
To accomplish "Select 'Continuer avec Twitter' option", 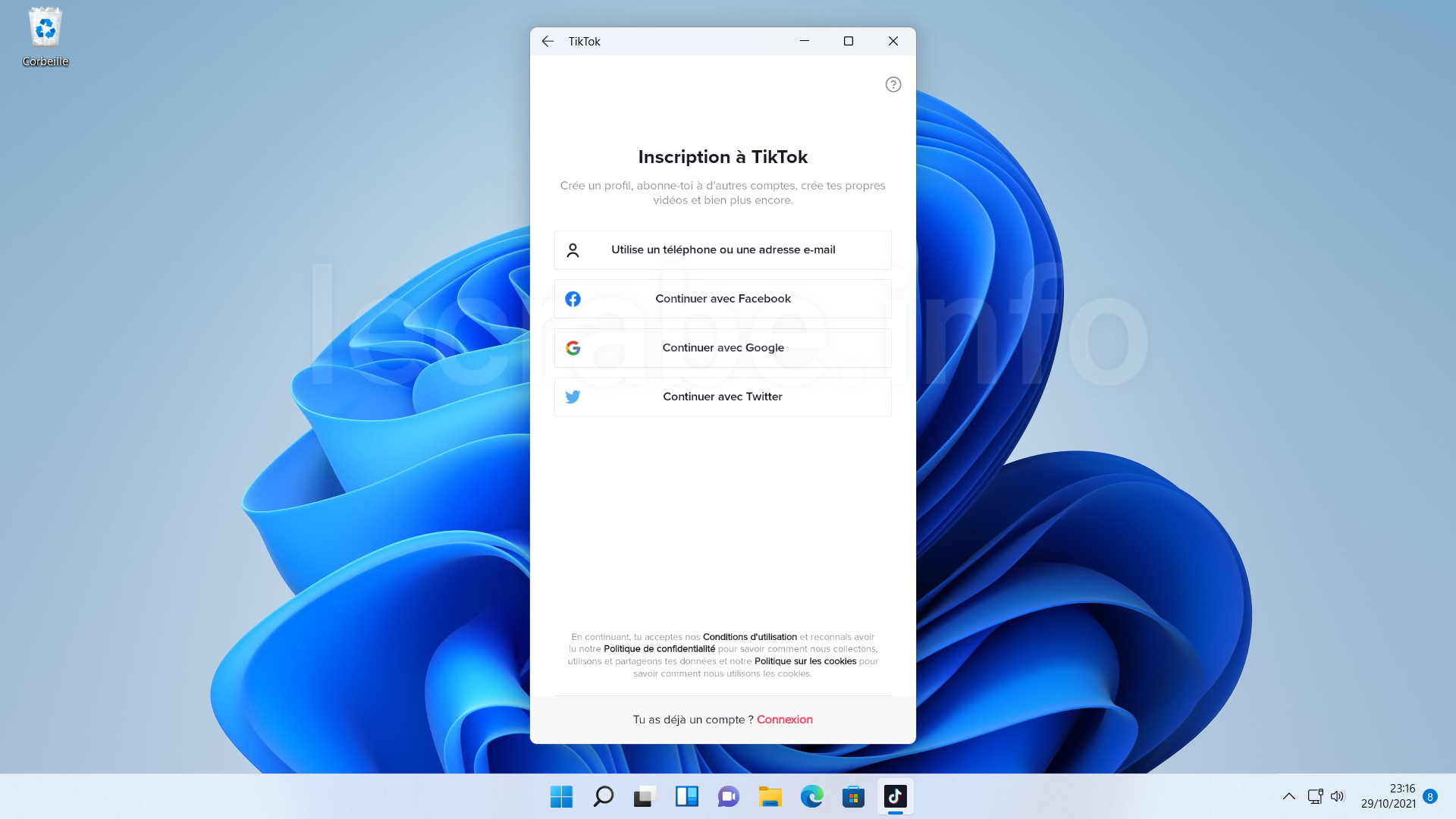I will 723,397.
